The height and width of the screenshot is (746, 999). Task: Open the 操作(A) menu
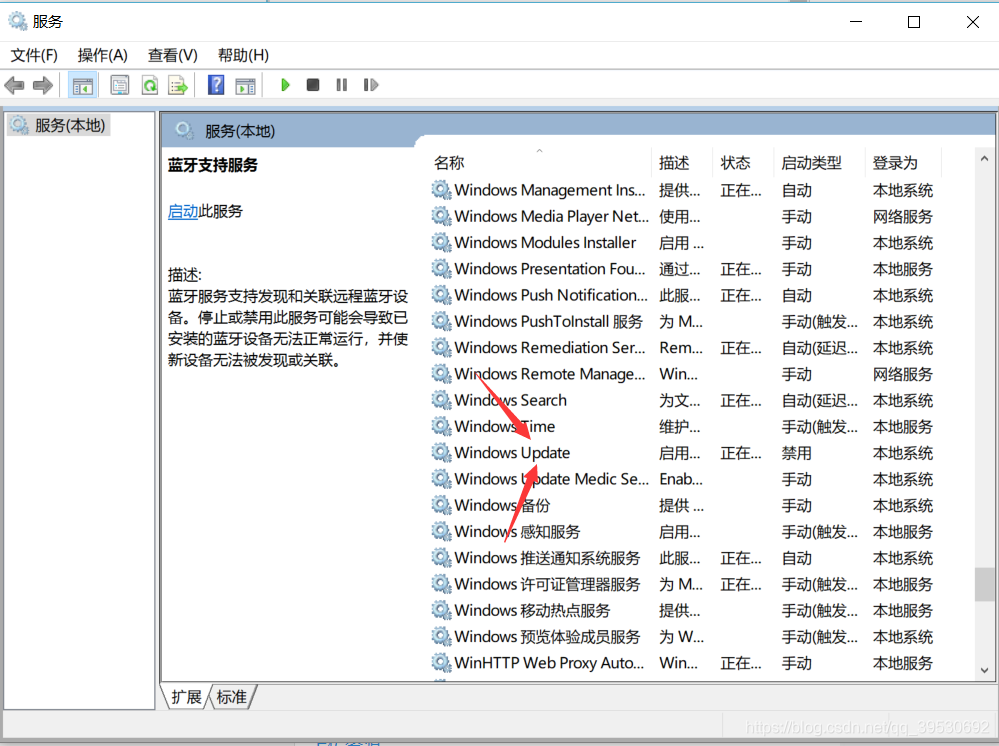click(x=103, y=55)
